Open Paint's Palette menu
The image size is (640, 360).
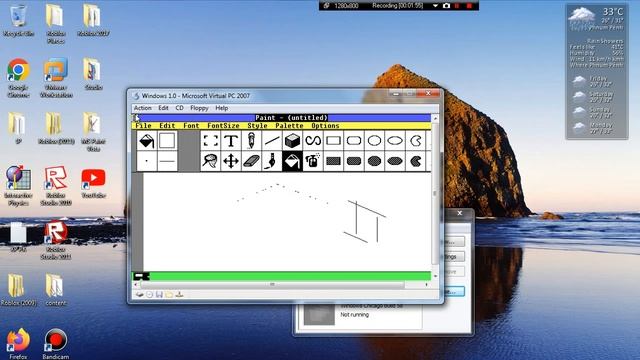tap(289, 126)
